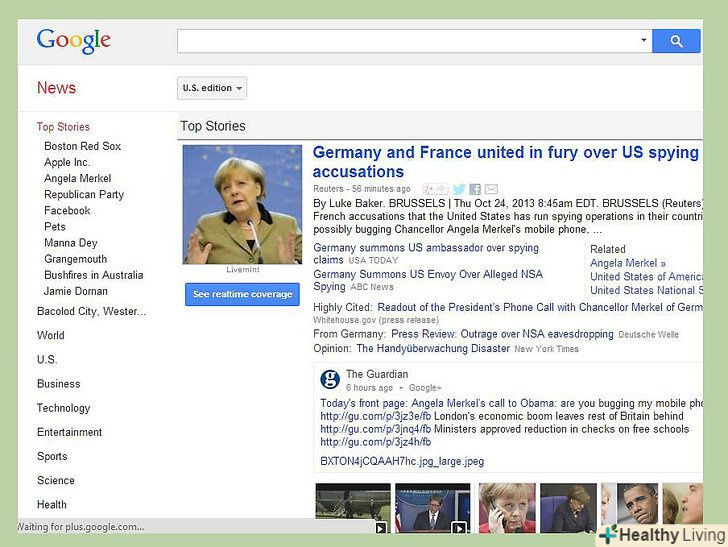Image resolution: width=728 pixels, height=547 pixels.
Task: Open the Bacolod City local section
Action: (x=91, y=311)
